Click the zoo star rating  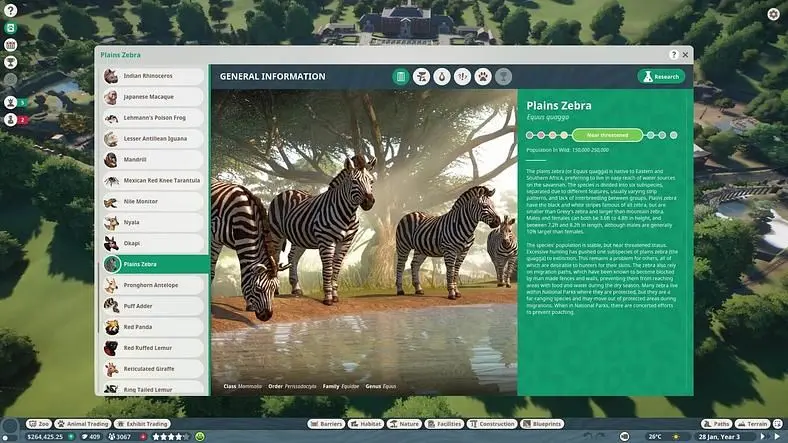tap(171, 437)
